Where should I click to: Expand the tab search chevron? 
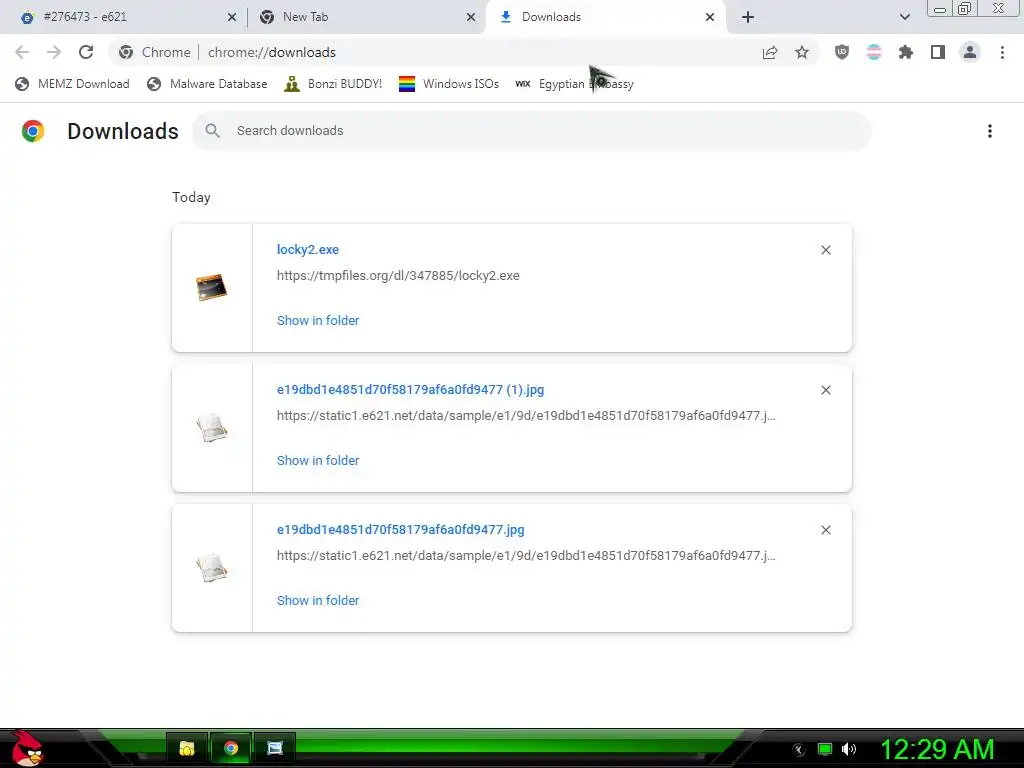click(x=904, y=17)
